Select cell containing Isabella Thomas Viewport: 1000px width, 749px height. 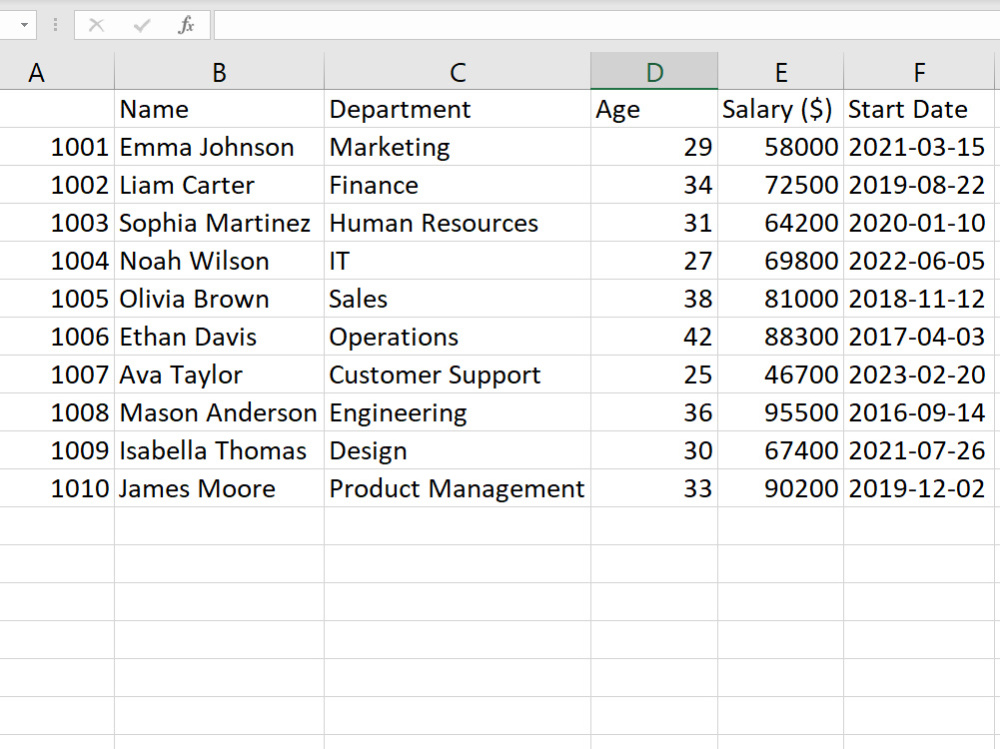coord(219,450)
